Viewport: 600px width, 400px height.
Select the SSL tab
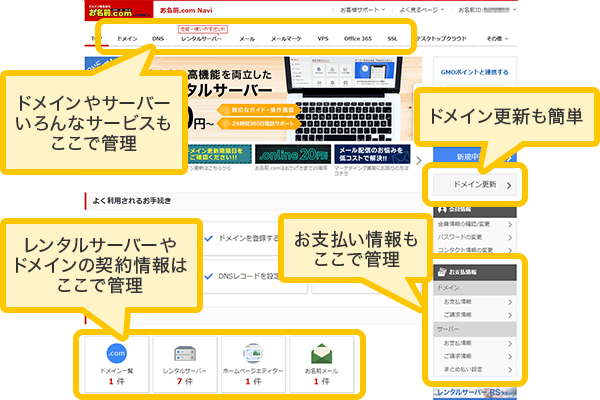point(392,39)
